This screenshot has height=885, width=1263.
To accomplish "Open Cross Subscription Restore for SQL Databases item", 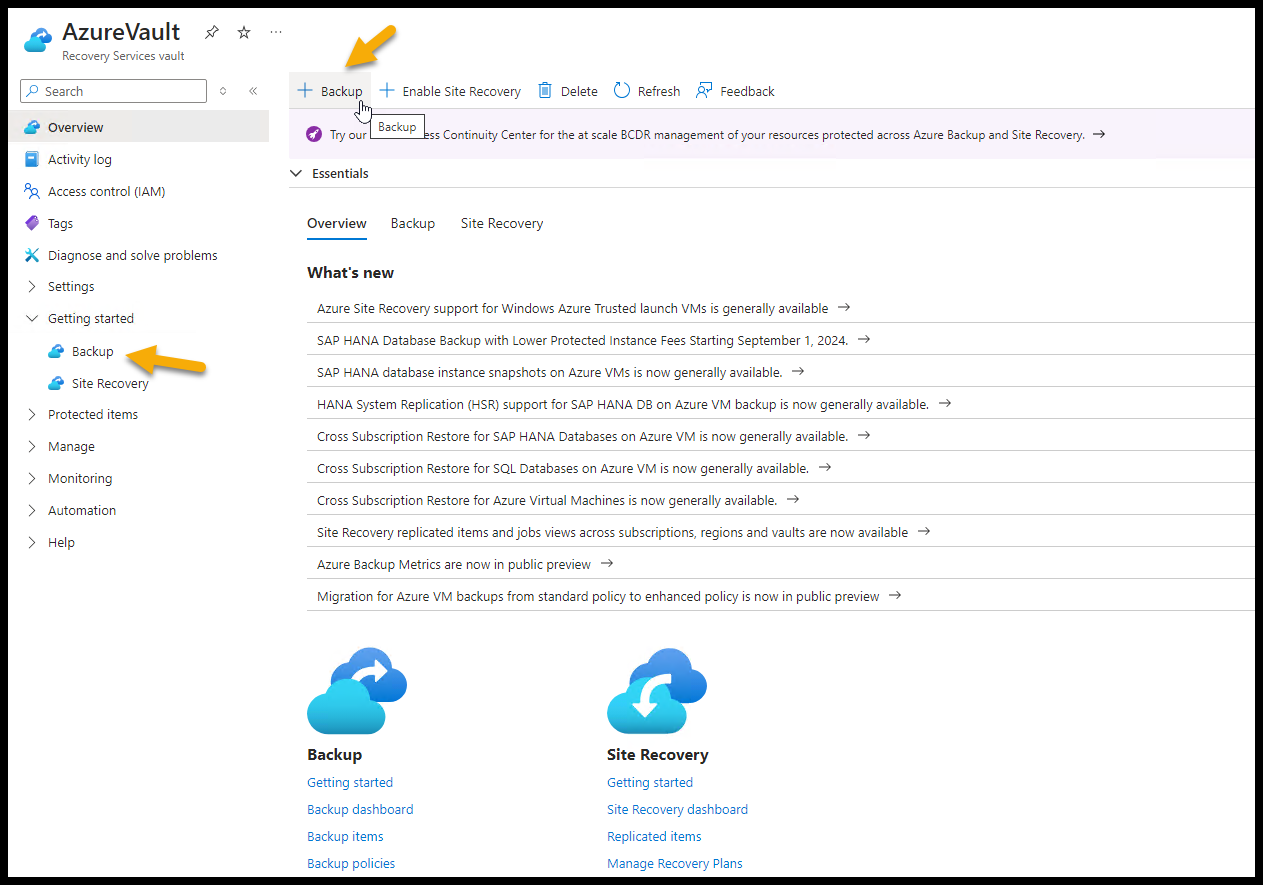I will point(563,468).
